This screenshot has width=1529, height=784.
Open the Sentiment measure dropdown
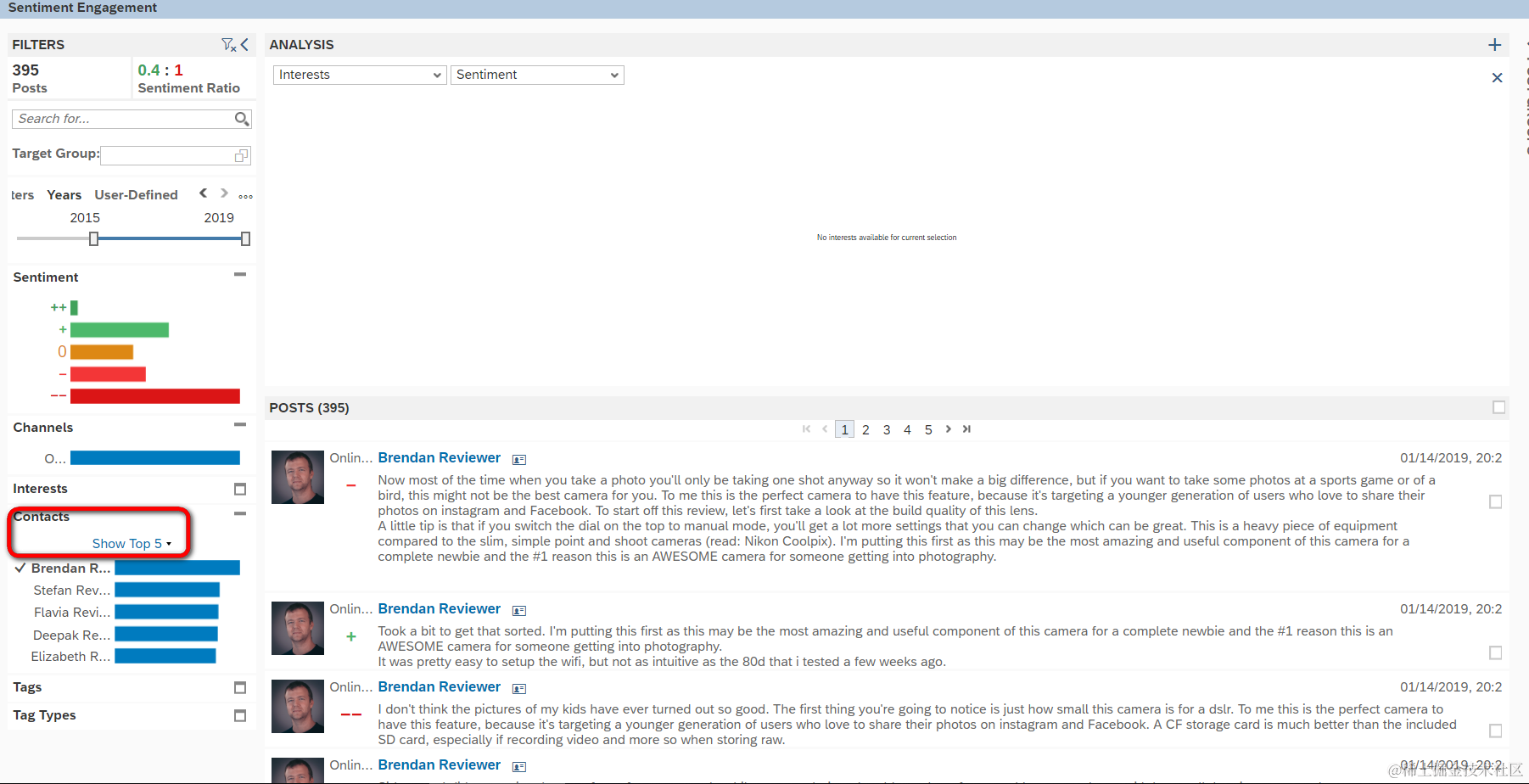tap(536, 75)
